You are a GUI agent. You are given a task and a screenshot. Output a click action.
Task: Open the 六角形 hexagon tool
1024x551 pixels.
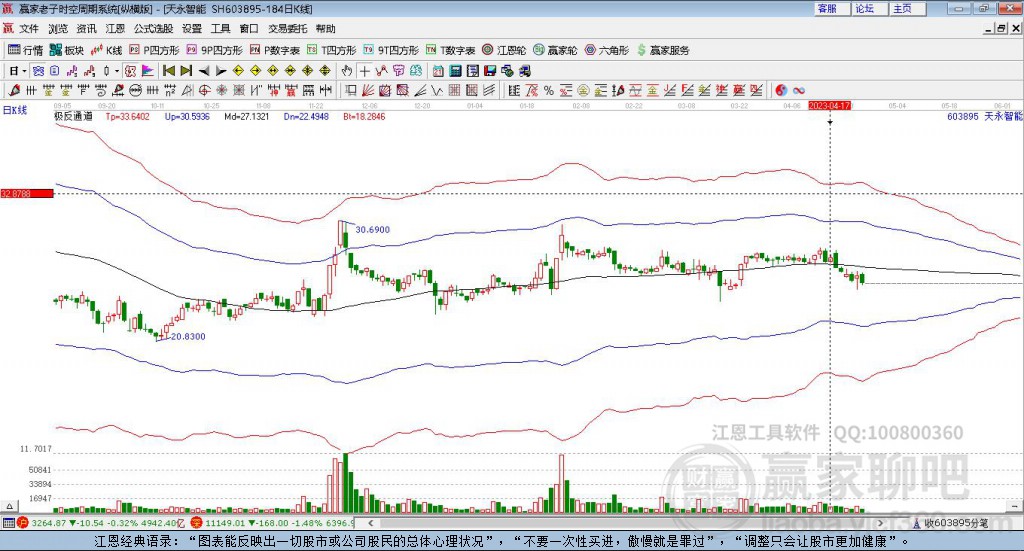(606, 50)
